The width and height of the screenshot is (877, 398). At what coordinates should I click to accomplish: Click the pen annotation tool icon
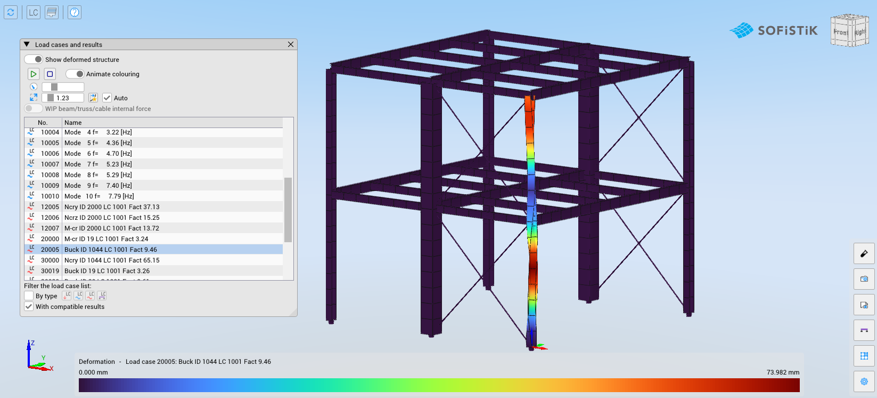pos(864,253)
